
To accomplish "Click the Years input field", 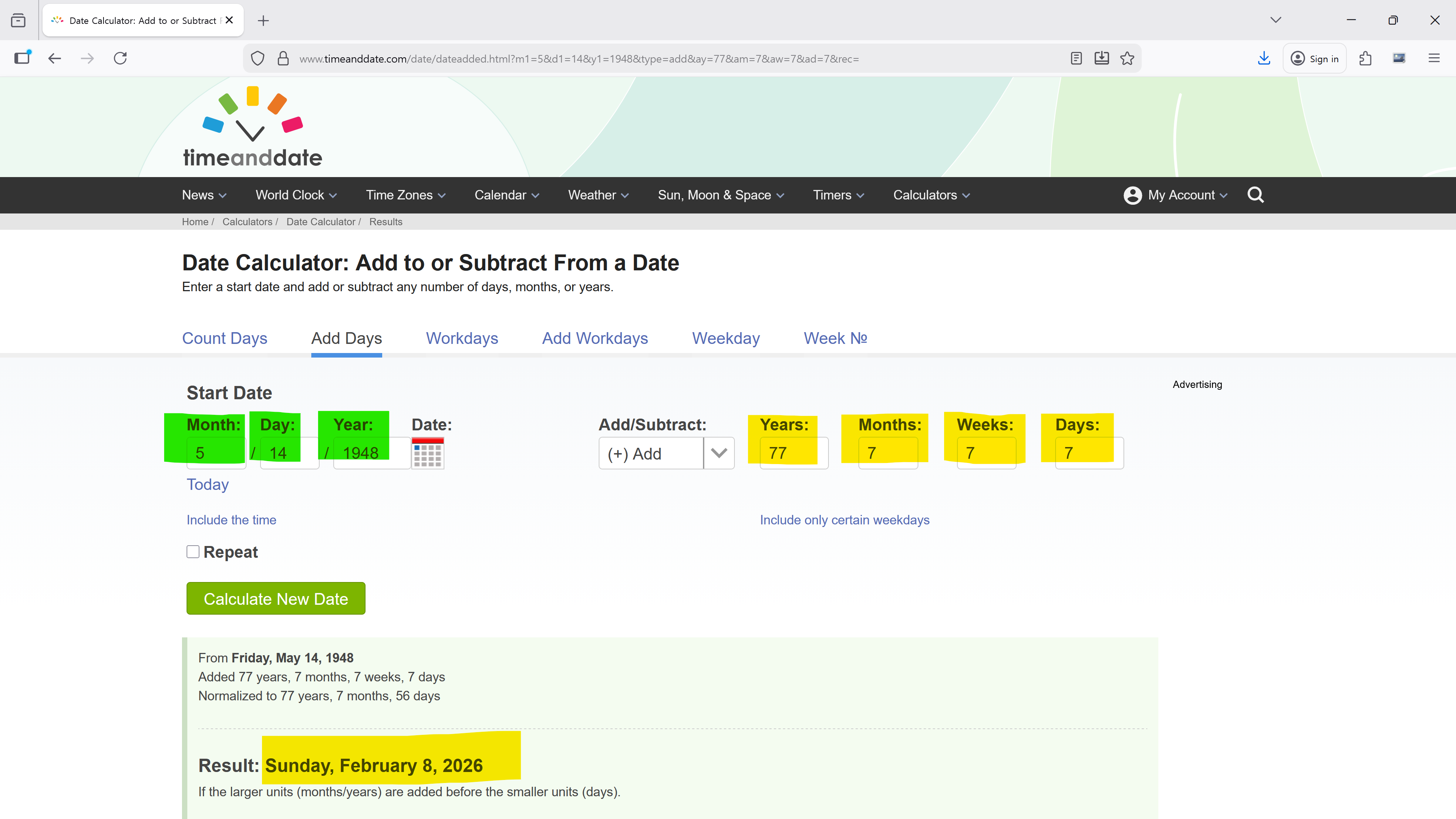I will click(x=793, y=453).
